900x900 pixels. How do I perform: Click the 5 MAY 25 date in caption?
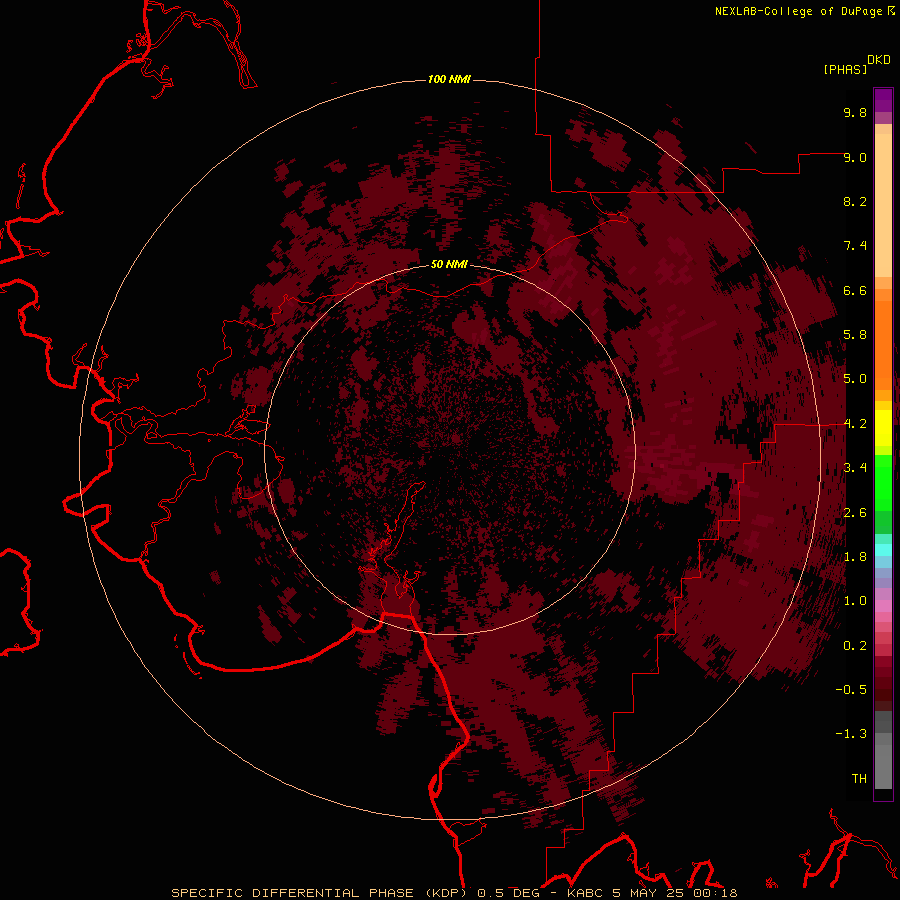(x=650, y=893)
